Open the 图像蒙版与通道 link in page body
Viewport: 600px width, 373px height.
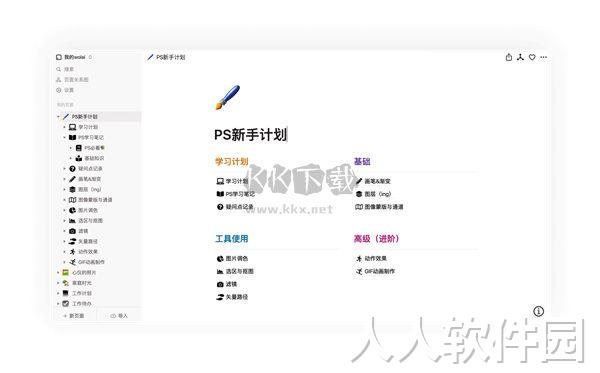(379, 207)
